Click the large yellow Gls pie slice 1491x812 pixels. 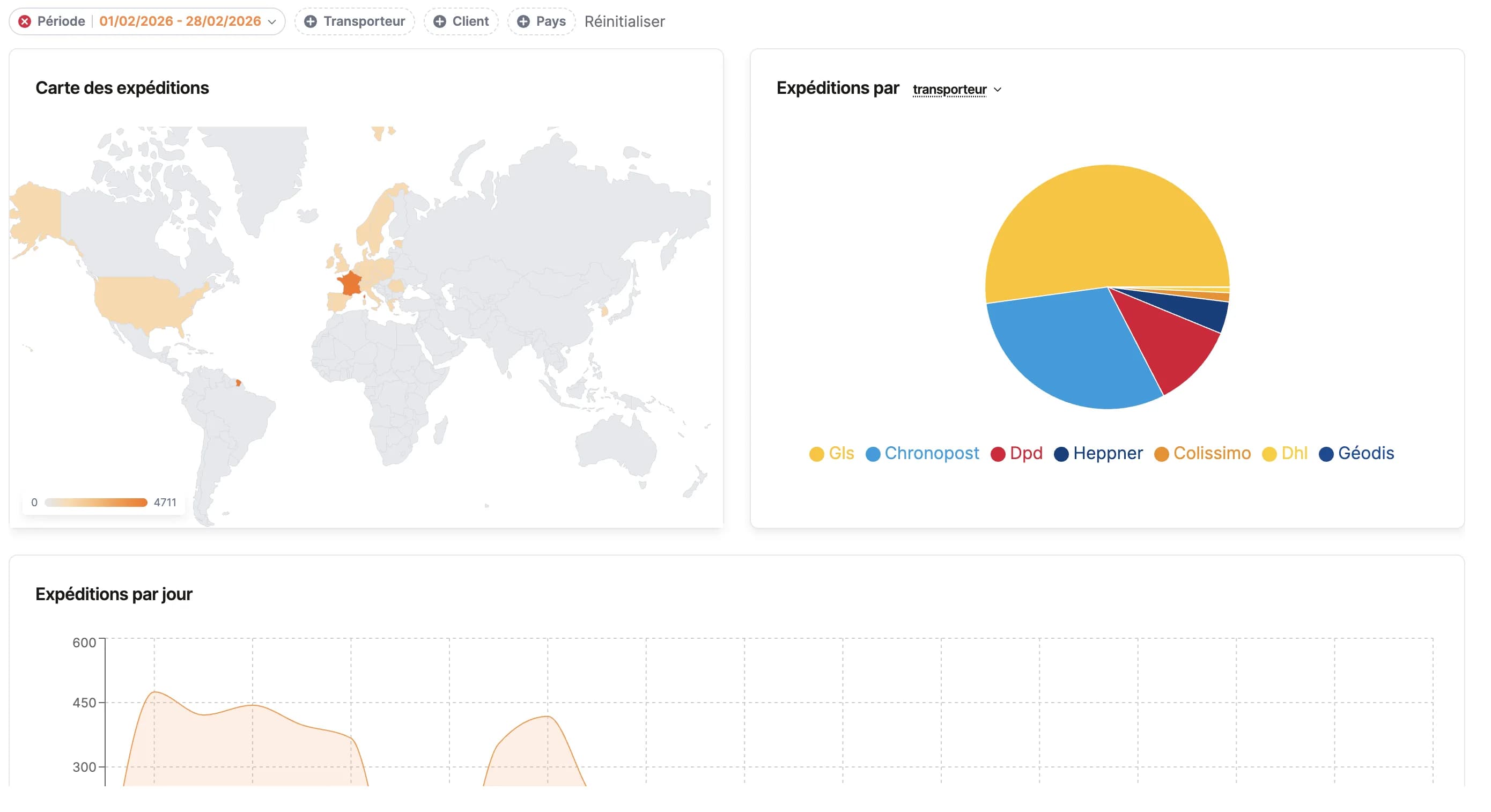point(1105,226)
